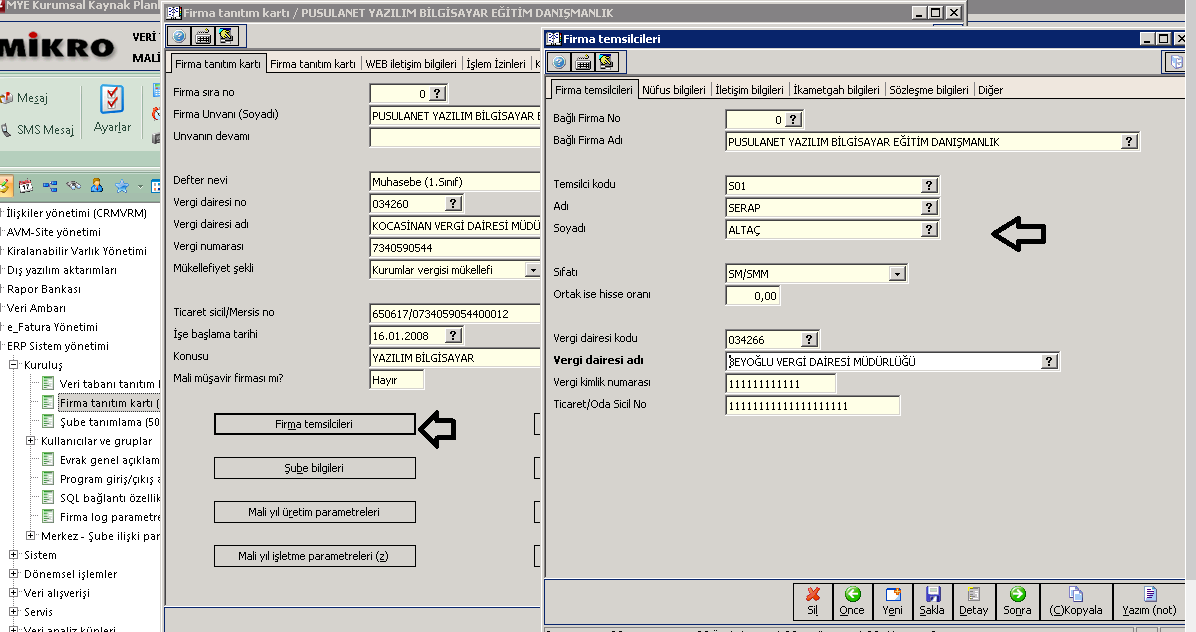
Task: Click Ticaret/Oda Sicil No field
Action: coord(813,406)
